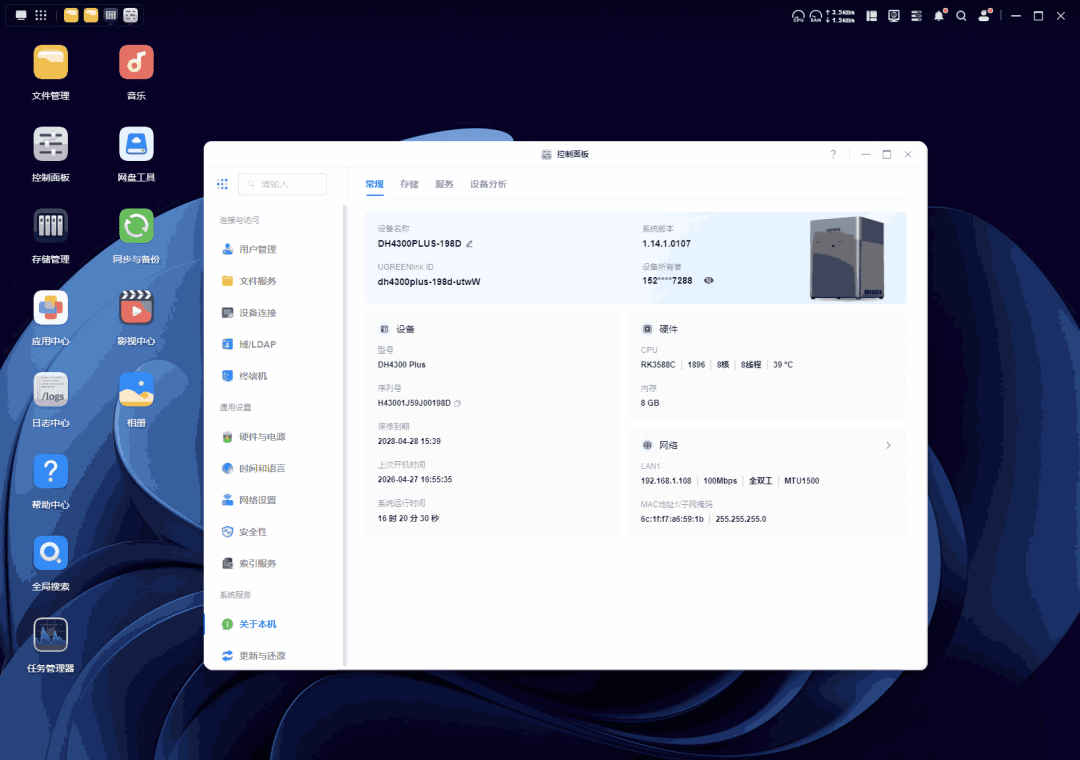Click the warranty date 2028-04-28 15:39

tap(409, 441)
